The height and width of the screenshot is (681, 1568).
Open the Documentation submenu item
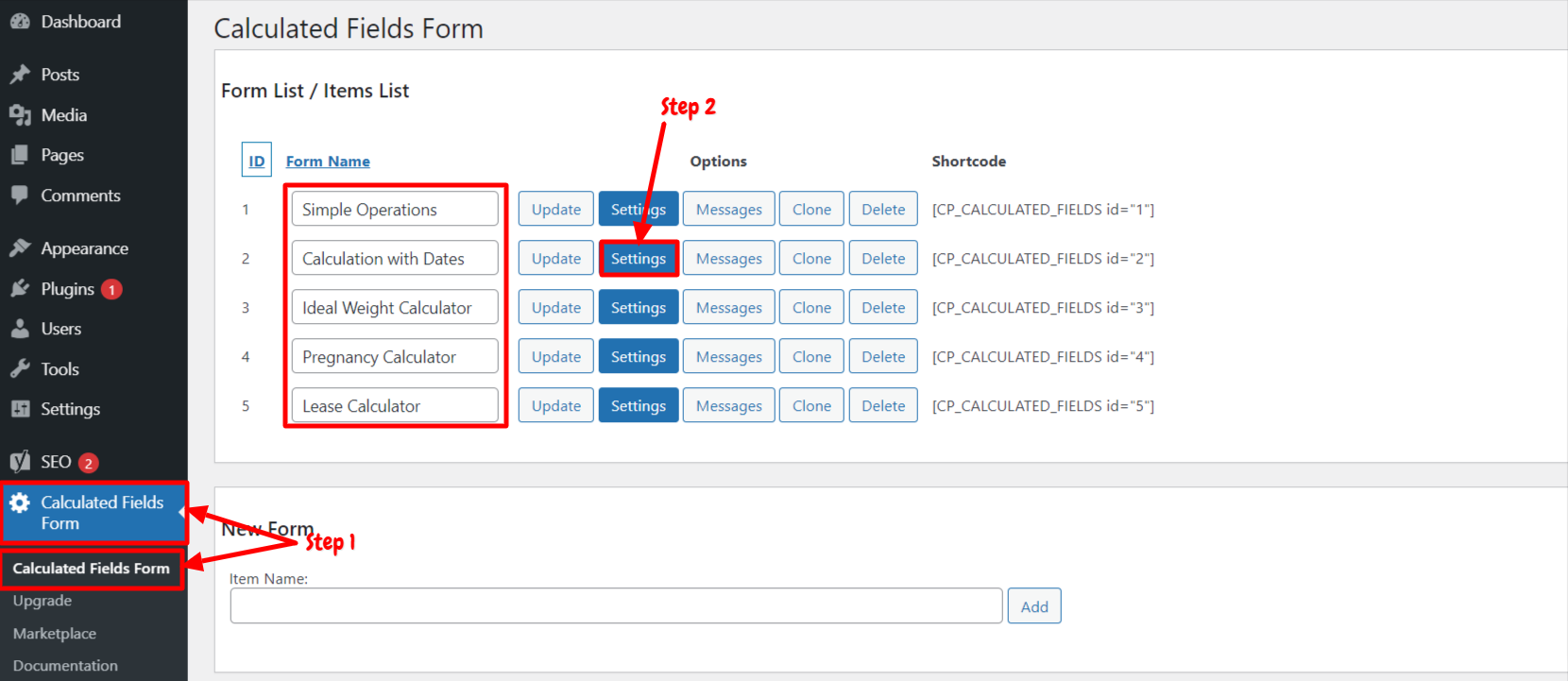pos(65,666)
